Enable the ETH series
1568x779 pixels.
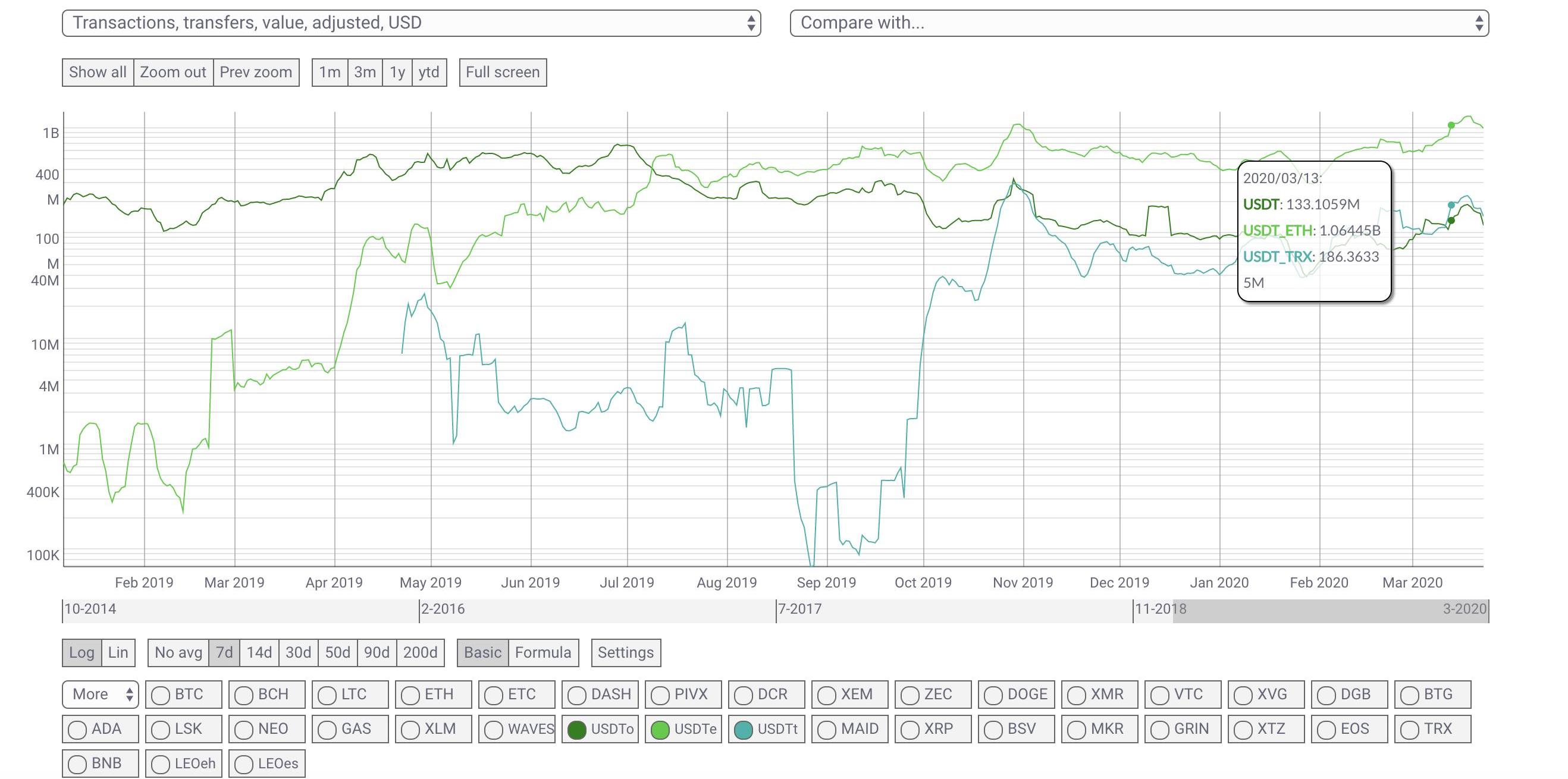[x=434, y=695]
